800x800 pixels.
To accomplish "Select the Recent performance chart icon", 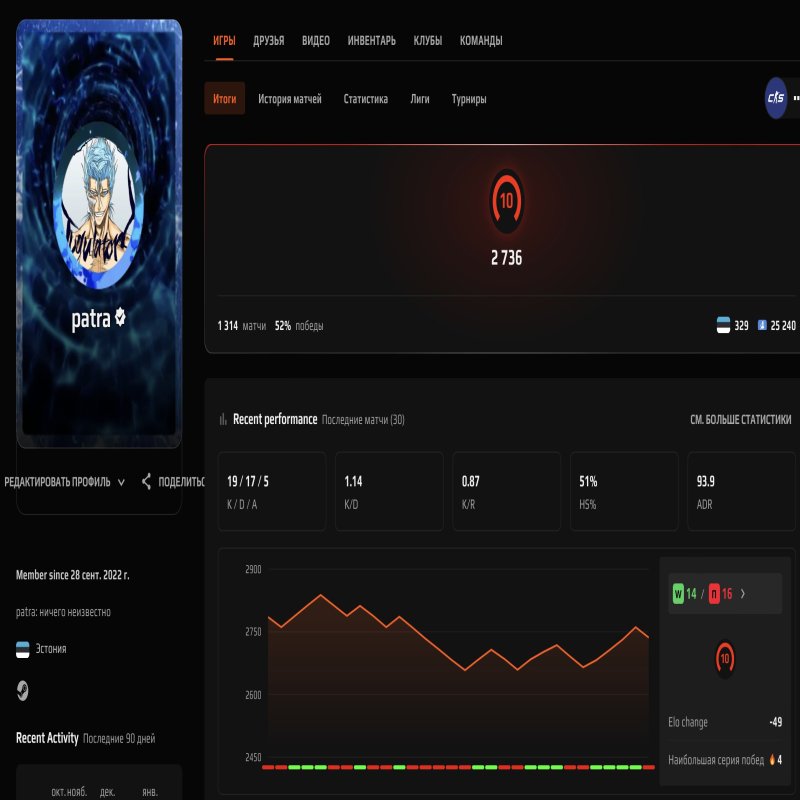I will click(222, 419).
